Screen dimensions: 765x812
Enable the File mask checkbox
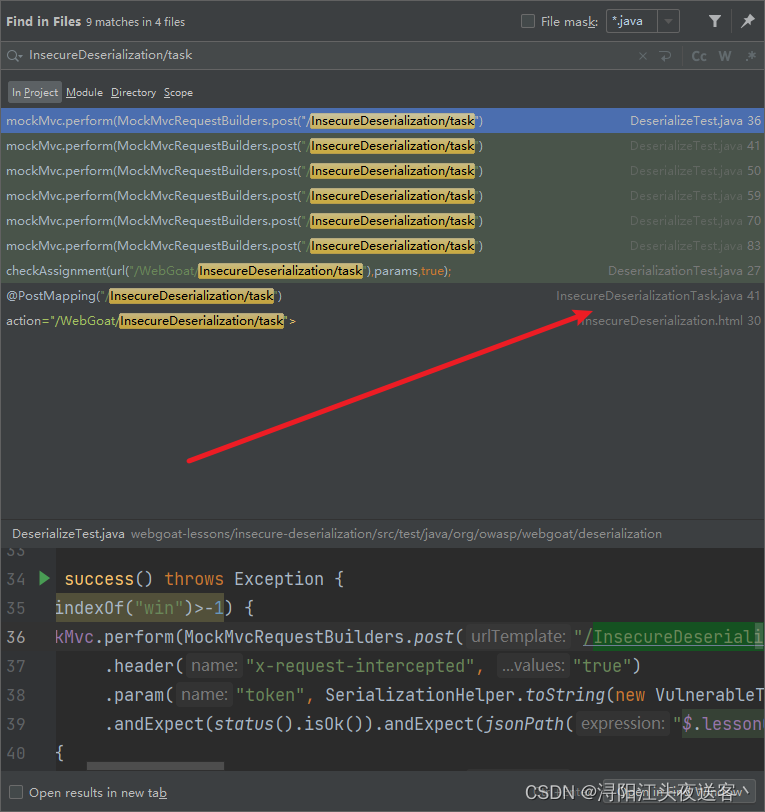coord(528,21)
